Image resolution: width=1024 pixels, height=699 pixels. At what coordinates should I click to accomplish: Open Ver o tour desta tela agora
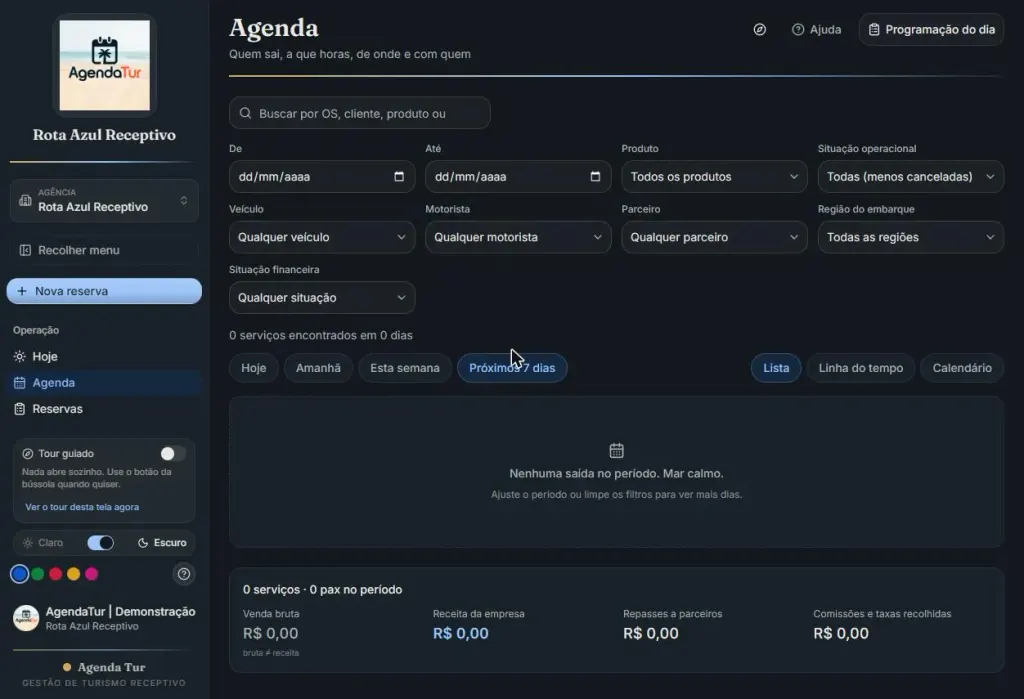coord(82,507)
